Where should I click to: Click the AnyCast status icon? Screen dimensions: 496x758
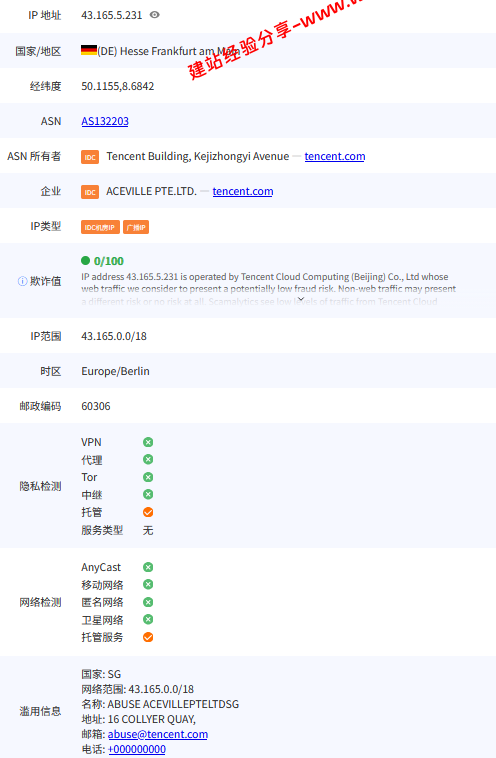[148, 567]
